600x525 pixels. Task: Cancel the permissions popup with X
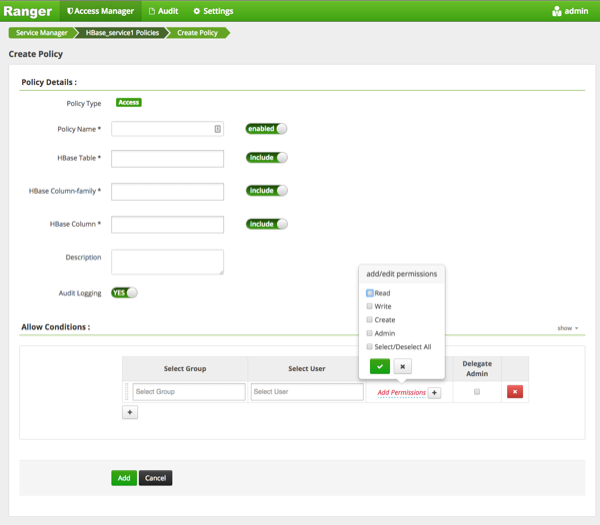[402, 366]
